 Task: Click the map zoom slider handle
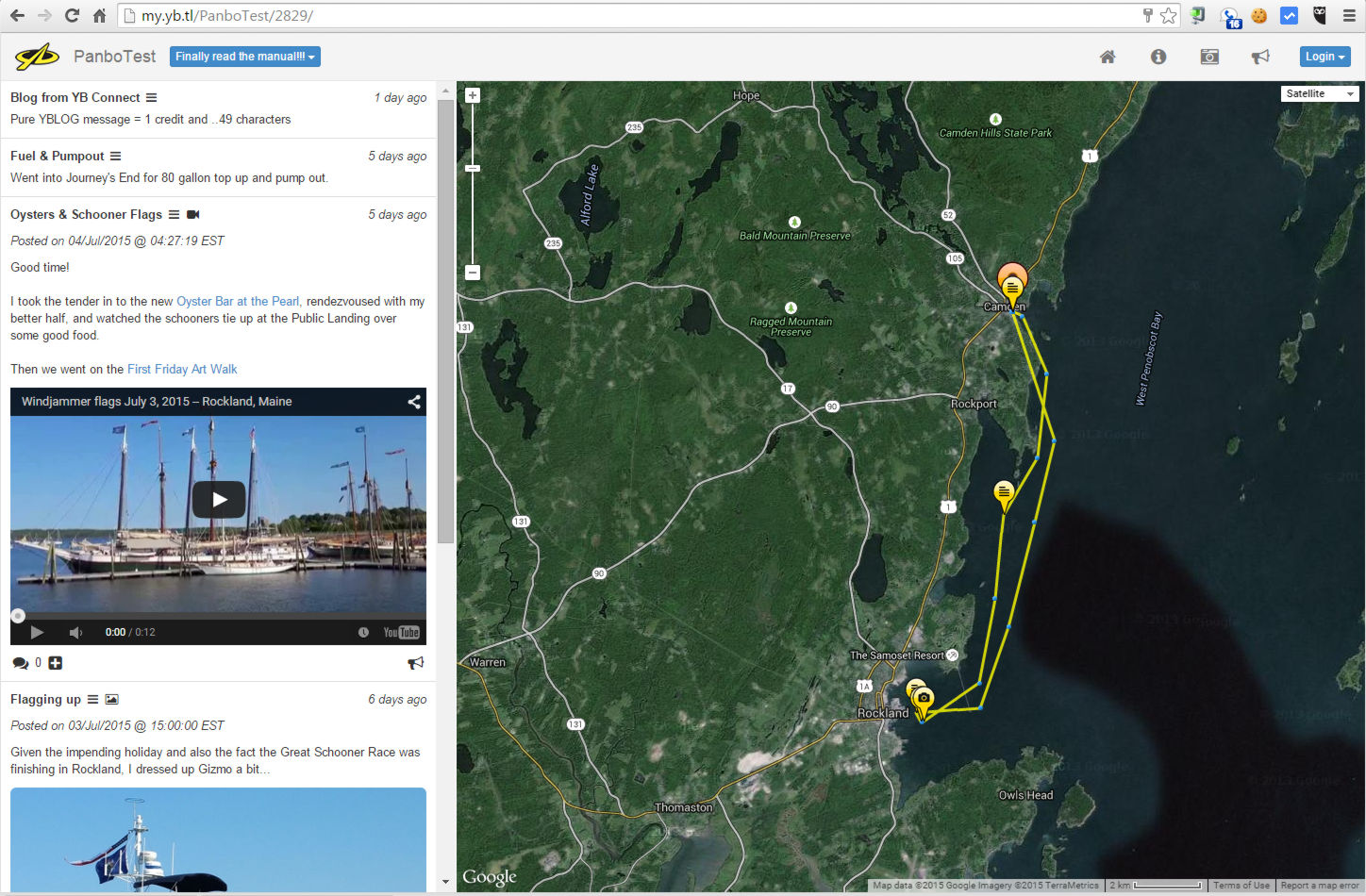click(473, 168)
